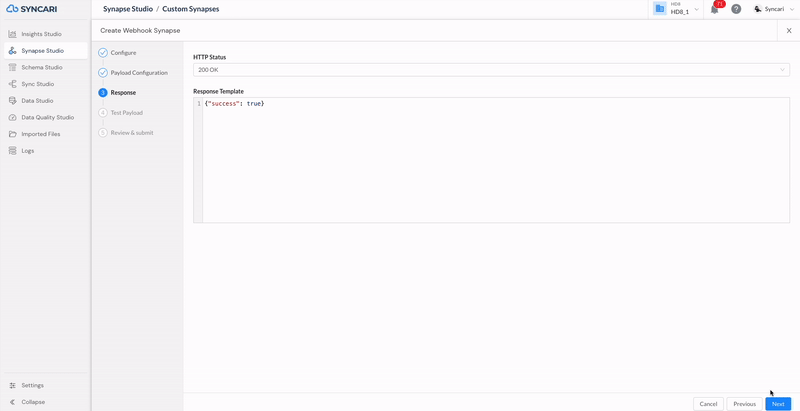Click the red notification count badge

[x=719, y=4]
